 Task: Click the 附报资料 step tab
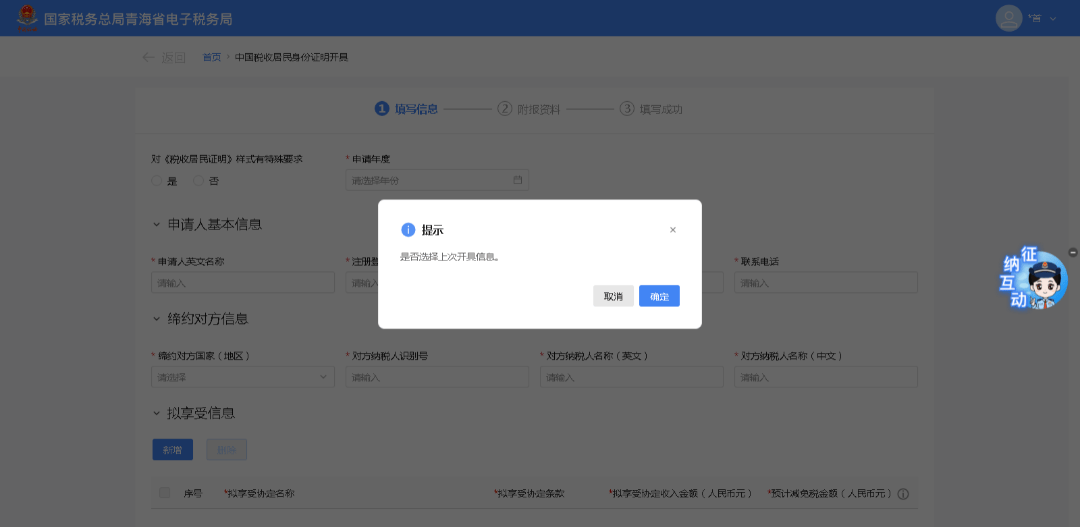pyautogui.click(x=529, y=109)
